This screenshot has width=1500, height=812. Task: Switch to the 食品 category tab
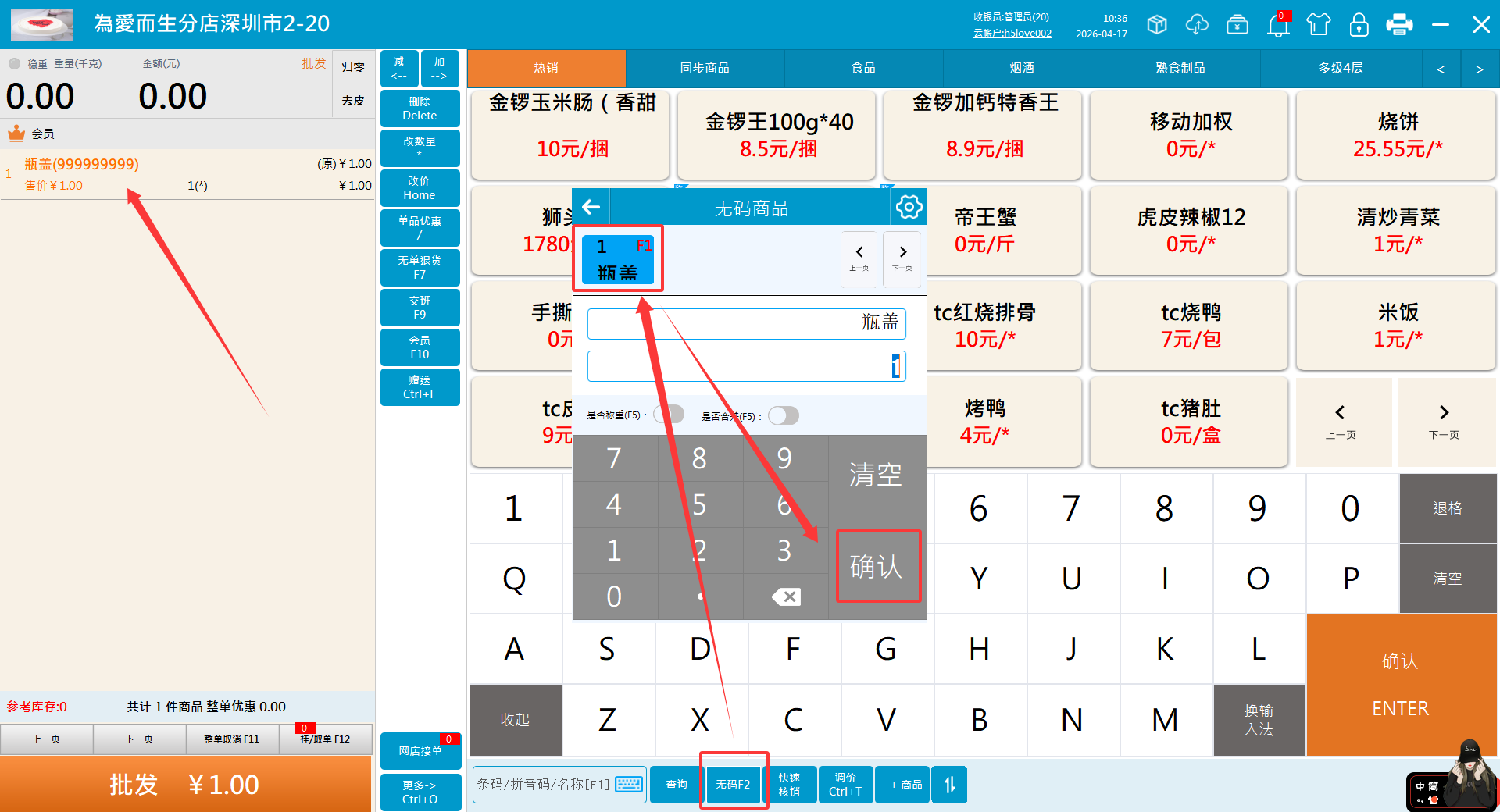pos(862,69)
